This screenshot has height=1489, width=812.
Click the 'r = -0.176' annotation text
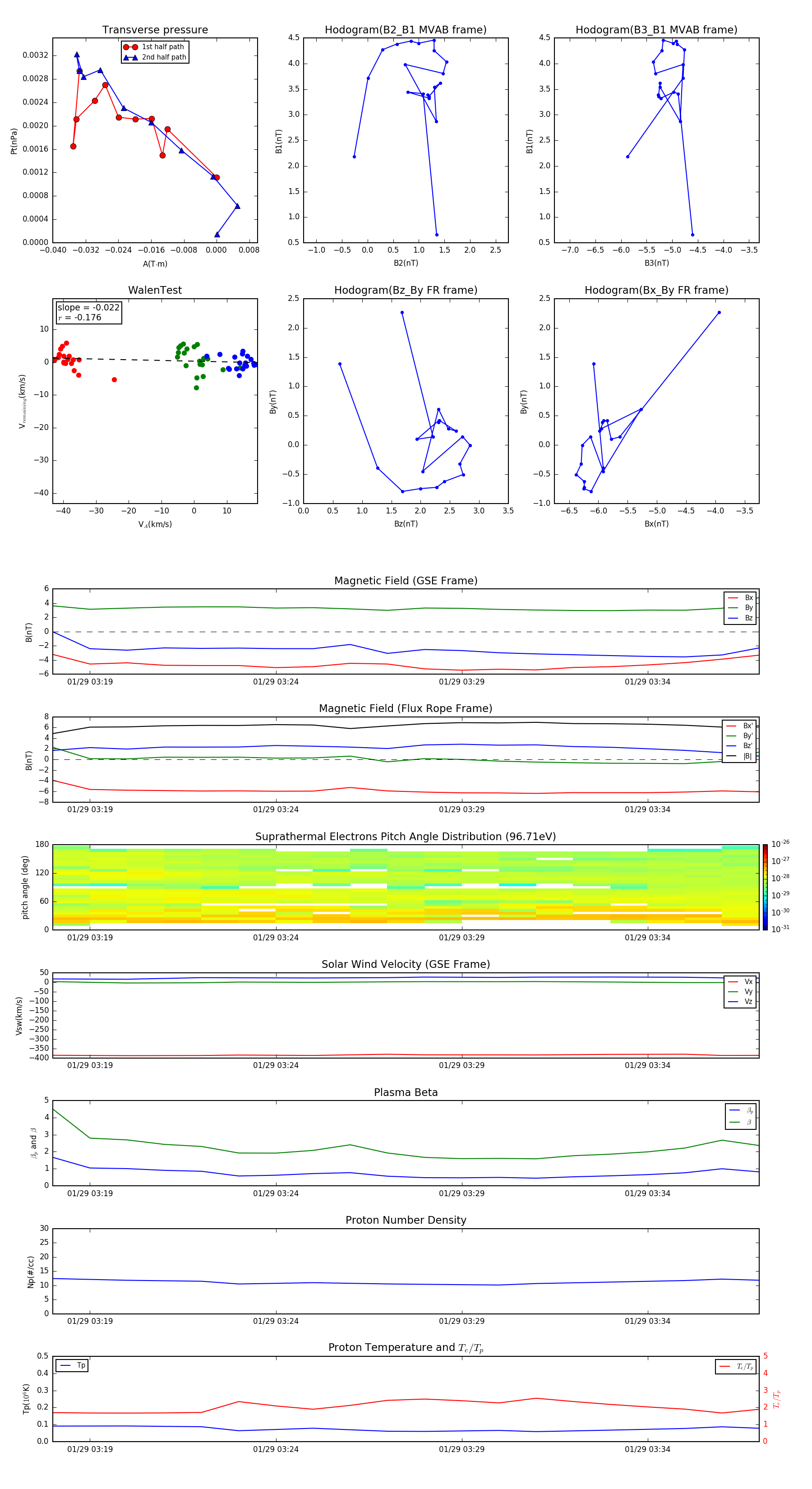tap(79, 317)
